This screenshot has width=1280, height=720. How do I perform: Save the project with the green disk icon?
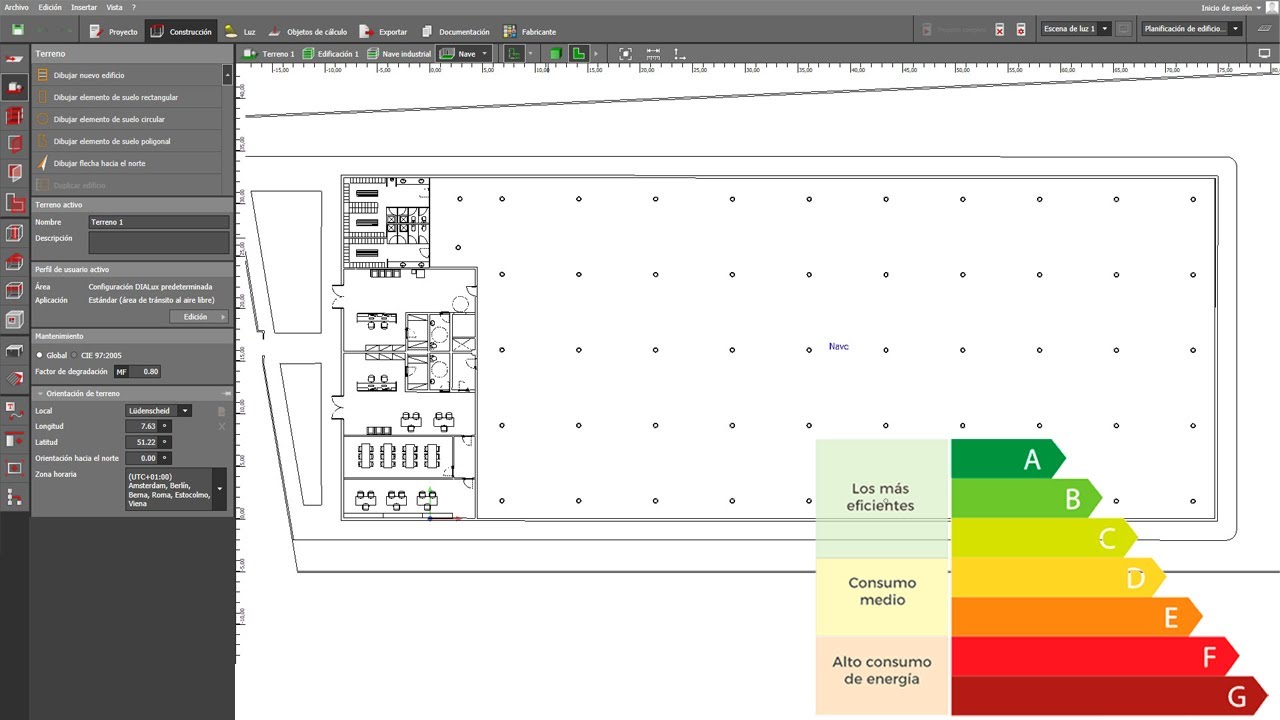[17, 31]
